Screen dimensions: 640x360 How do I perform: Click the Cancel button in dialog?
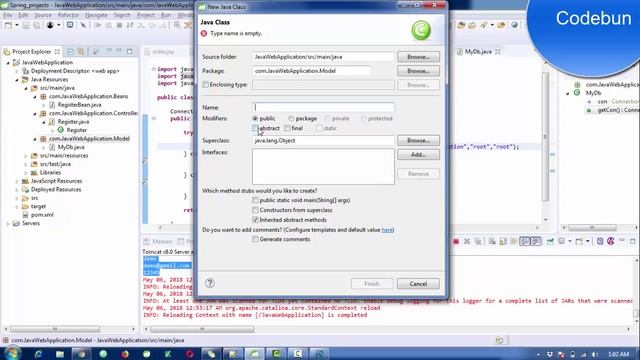click(418, 284)
